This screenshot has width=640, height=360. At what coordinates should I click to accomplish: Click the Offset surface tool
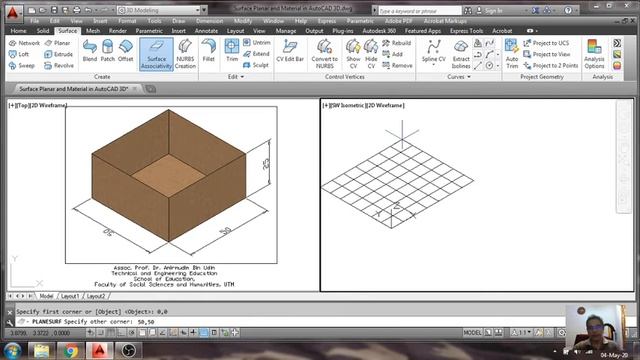point(125,51)
